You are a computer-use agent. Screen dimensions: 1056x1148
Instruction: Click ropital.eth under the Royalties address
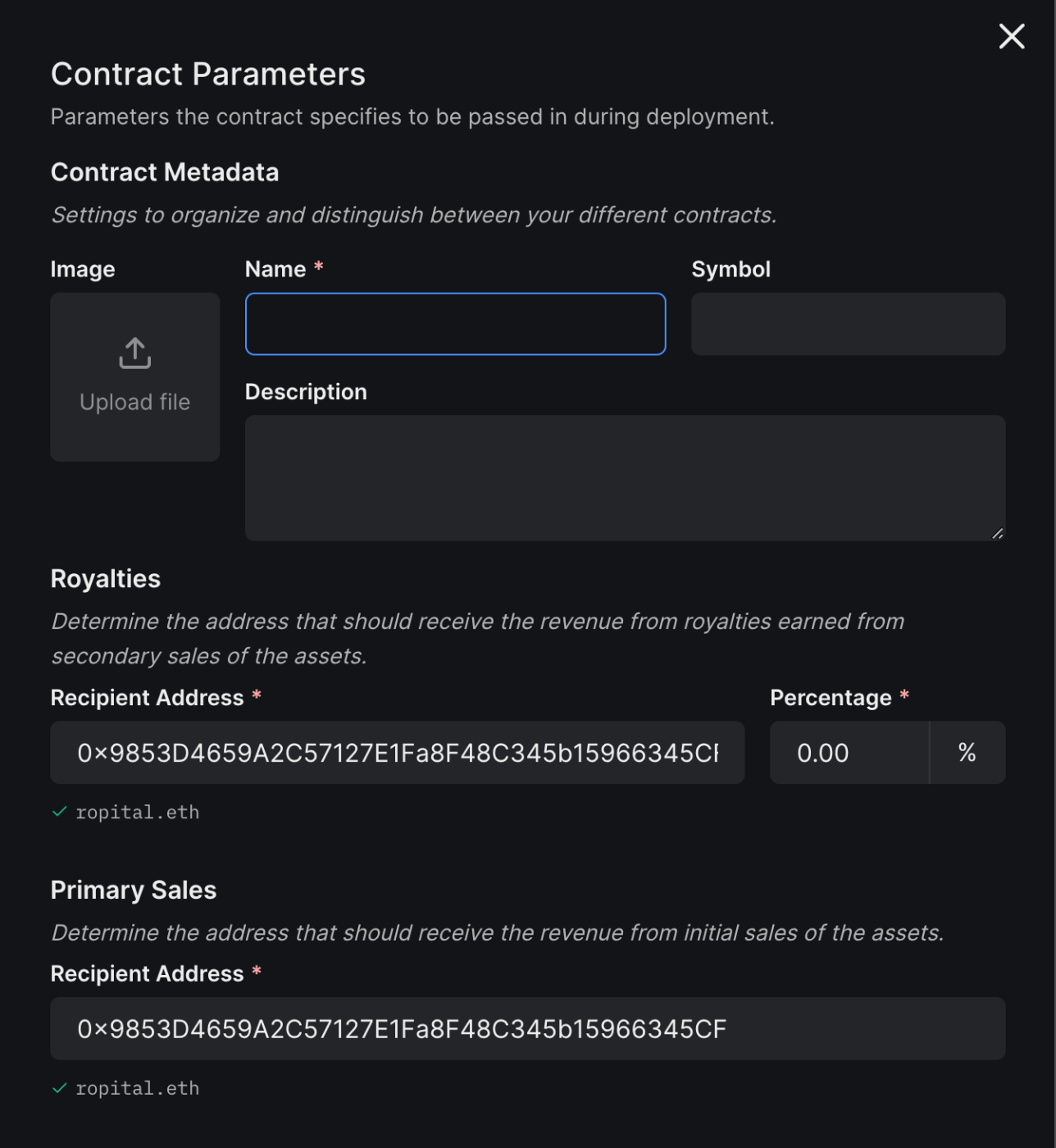point(138,813)
